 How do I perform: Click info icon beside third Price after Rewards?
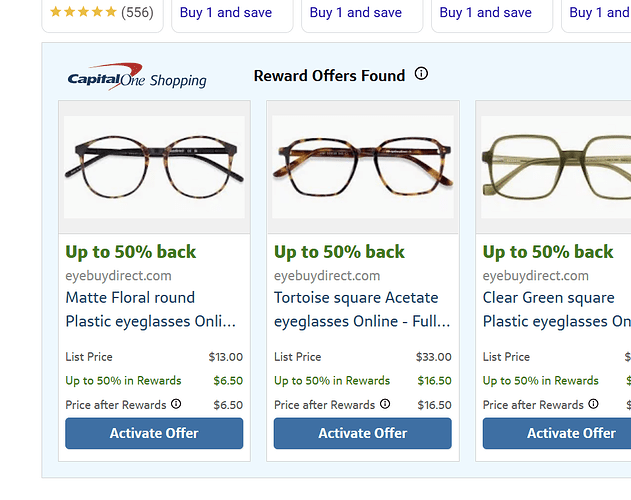point(594,404)
